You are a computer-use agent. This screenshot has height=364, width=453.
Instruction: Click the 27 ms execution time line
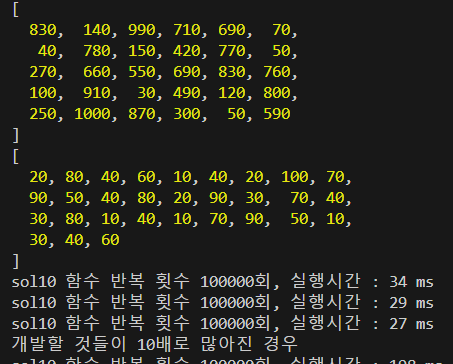[x=223, y=324]
